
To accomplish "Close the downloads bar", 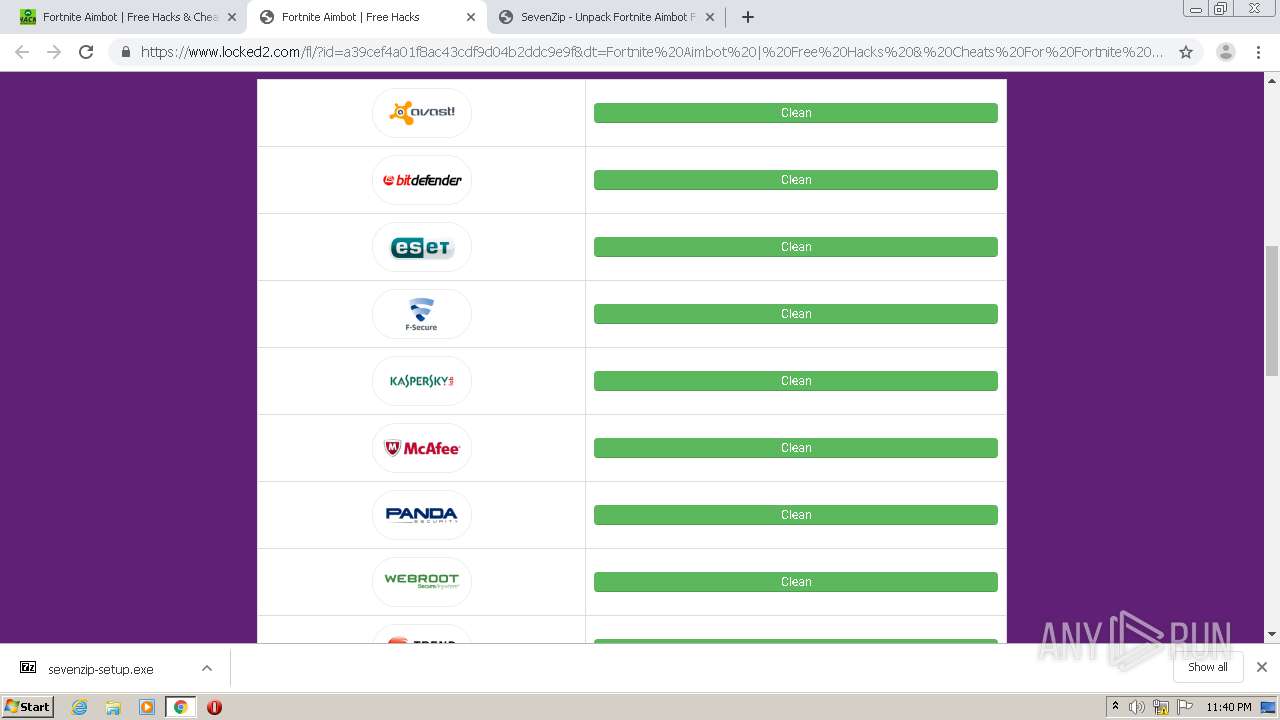I will (1261, 667).
